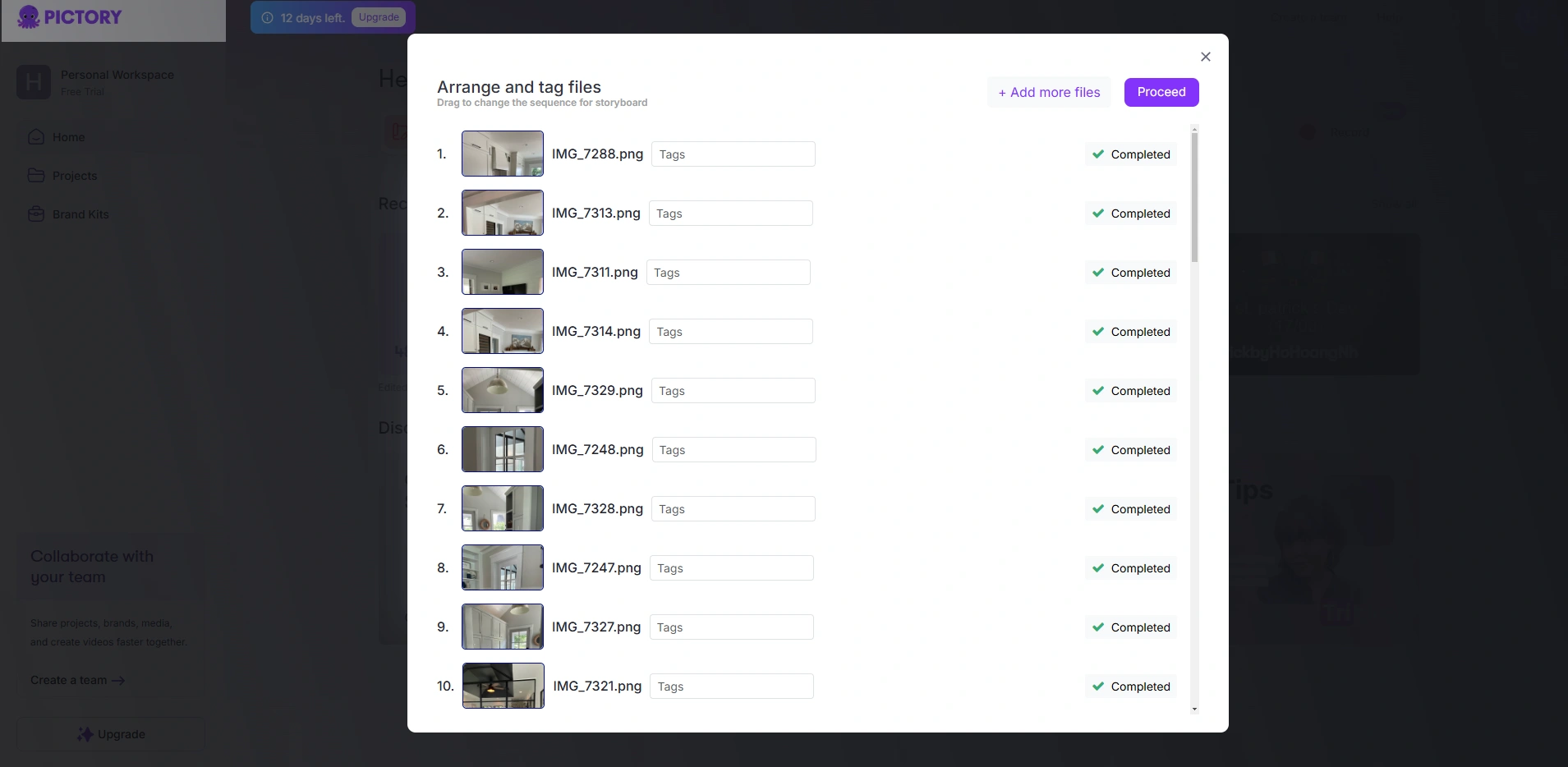Viewport: 1568px width, 767px height.
Task: Click the IMG_7288.png file name
Action: [x=597, y=154]
